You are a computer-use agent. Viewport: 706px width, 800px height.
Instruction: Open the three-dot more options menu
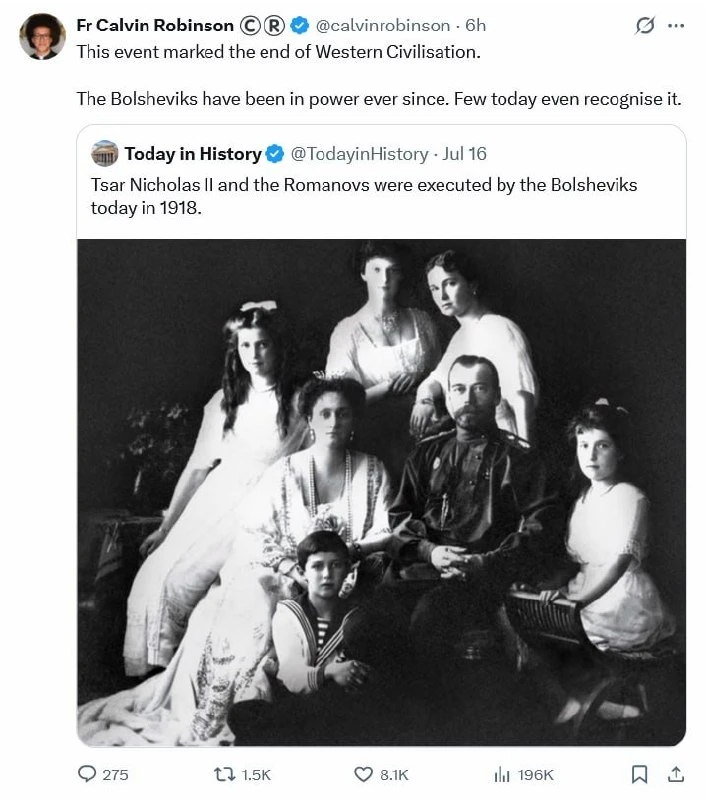pos(676,26)
